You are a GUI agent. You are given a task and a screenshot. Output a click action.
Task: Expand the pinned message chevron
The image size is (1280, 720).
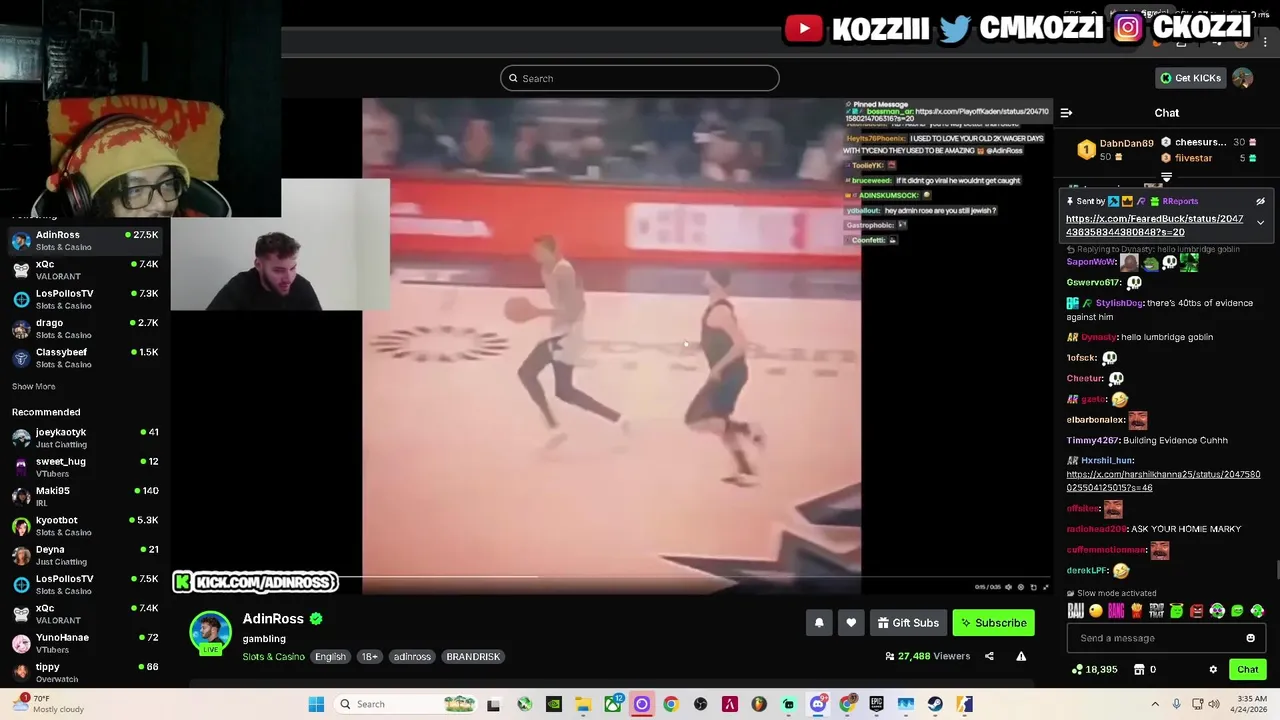1260,222
